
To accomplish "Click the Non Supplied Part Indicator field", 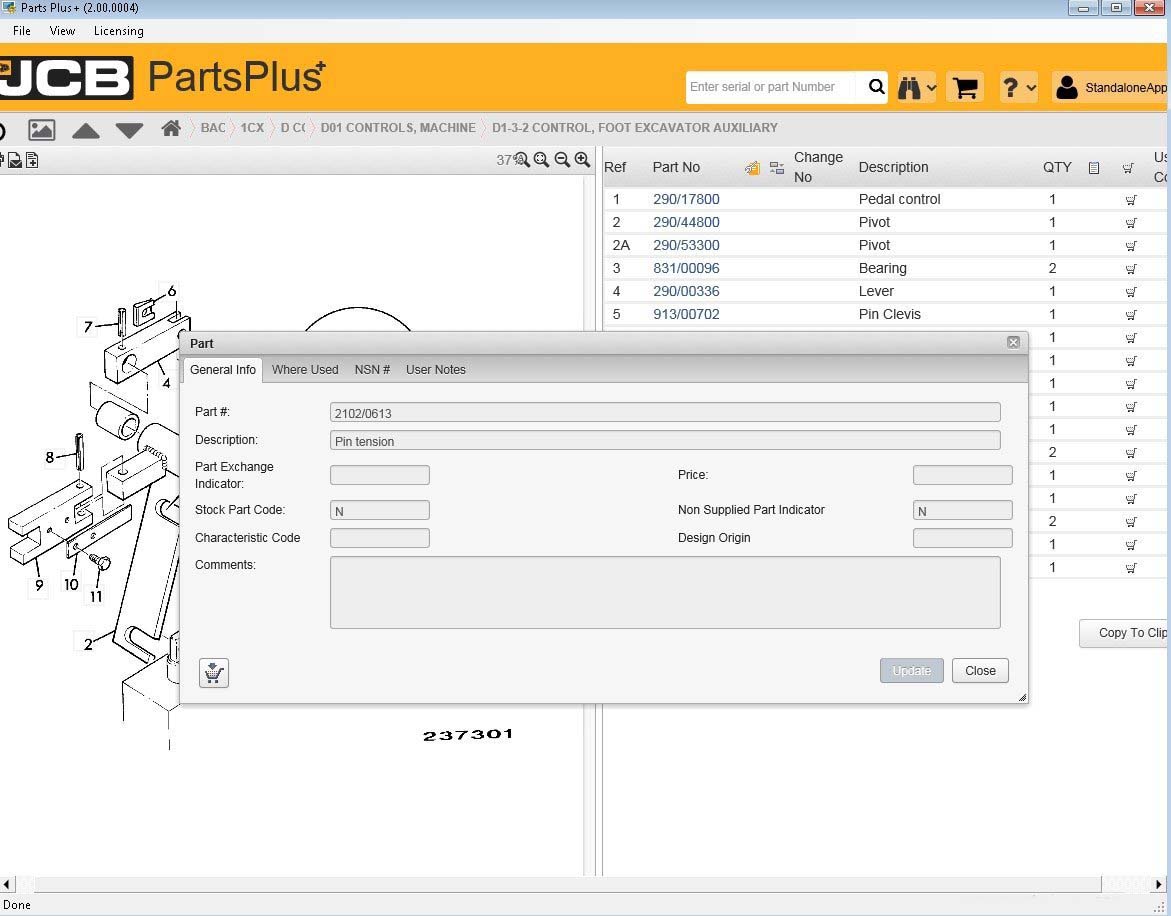I will pos(963,511).
